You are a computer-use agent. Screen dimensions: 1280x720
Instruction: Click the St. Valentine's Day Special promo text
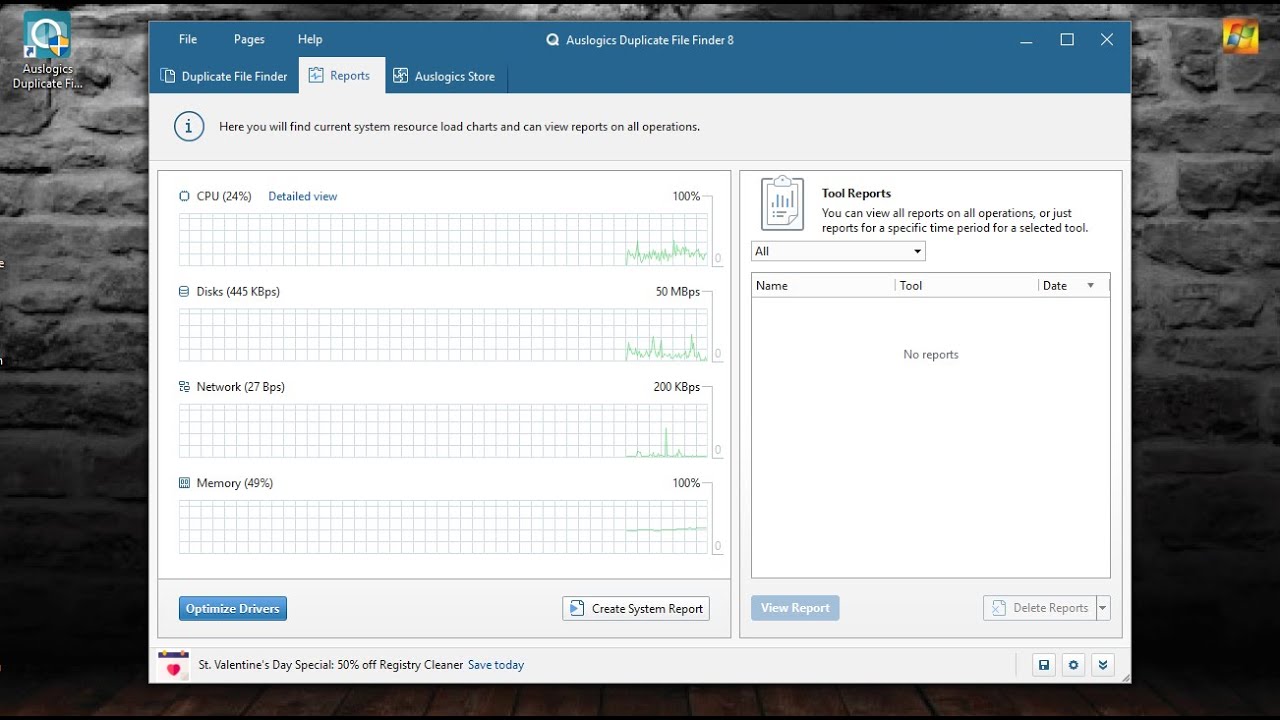click(x=331, y=665)
